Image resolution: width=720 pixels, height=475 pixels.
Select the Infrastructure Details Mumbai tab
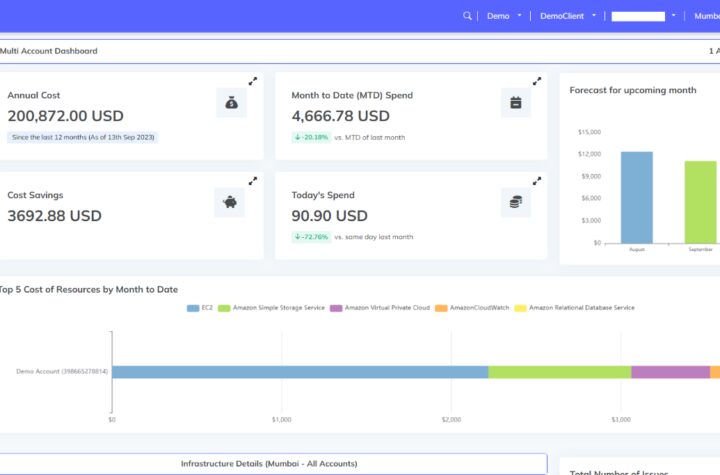click(268, 464)
